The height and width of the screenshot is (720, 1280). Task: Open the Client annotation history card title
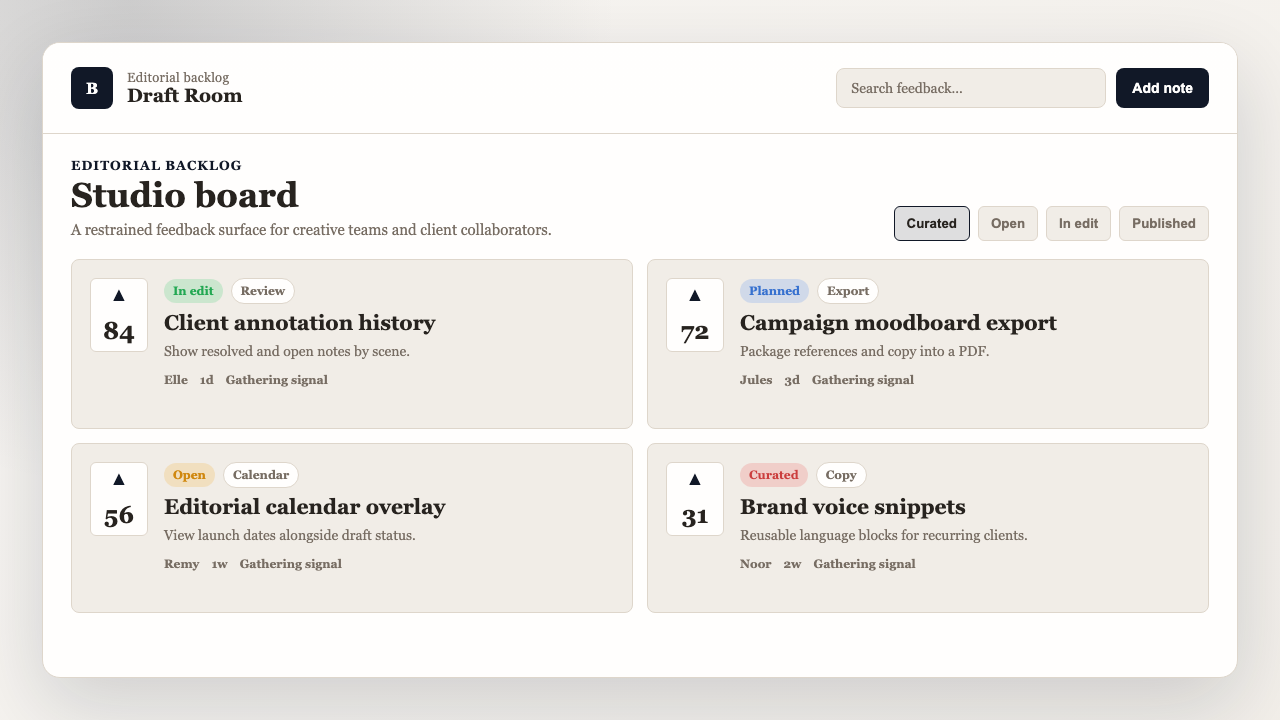(300, 323)
